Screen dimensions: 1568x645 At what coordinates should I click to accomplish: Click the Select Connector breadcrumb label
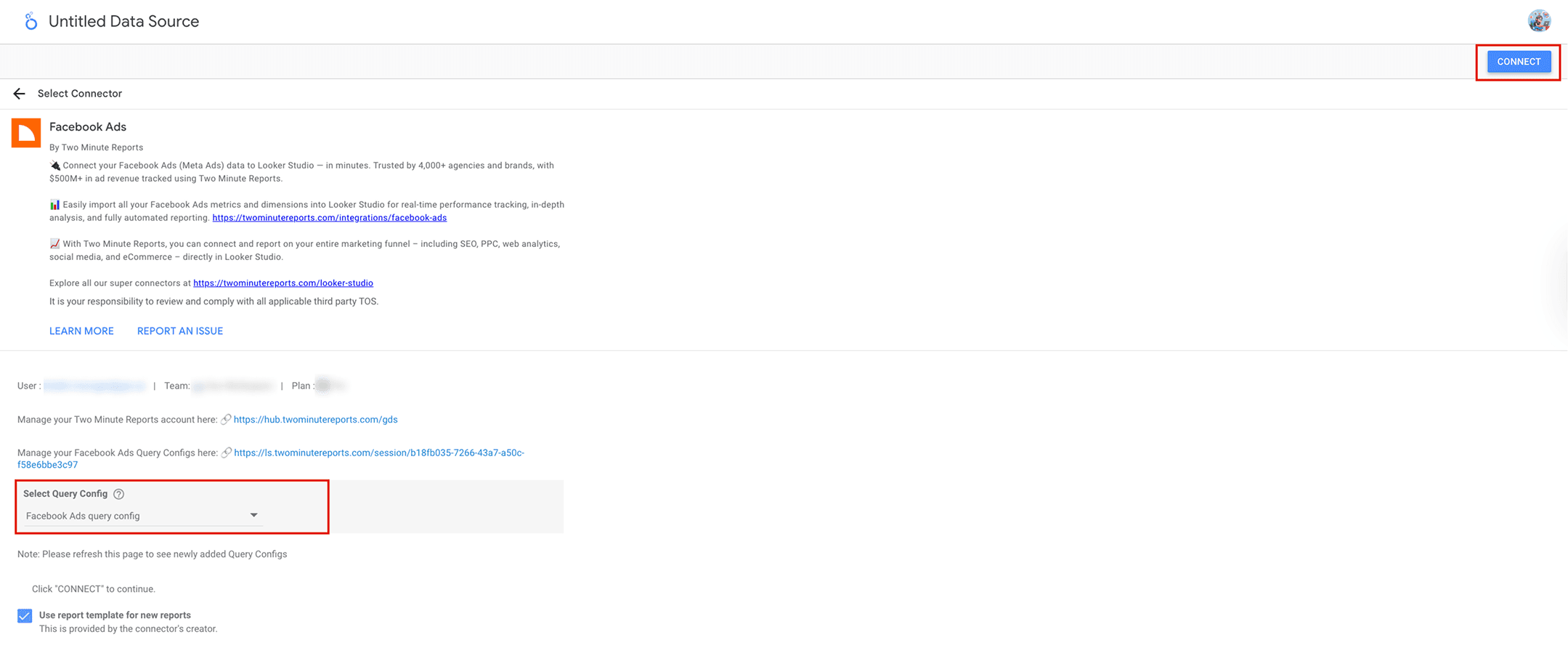click(x=80, y=94)
